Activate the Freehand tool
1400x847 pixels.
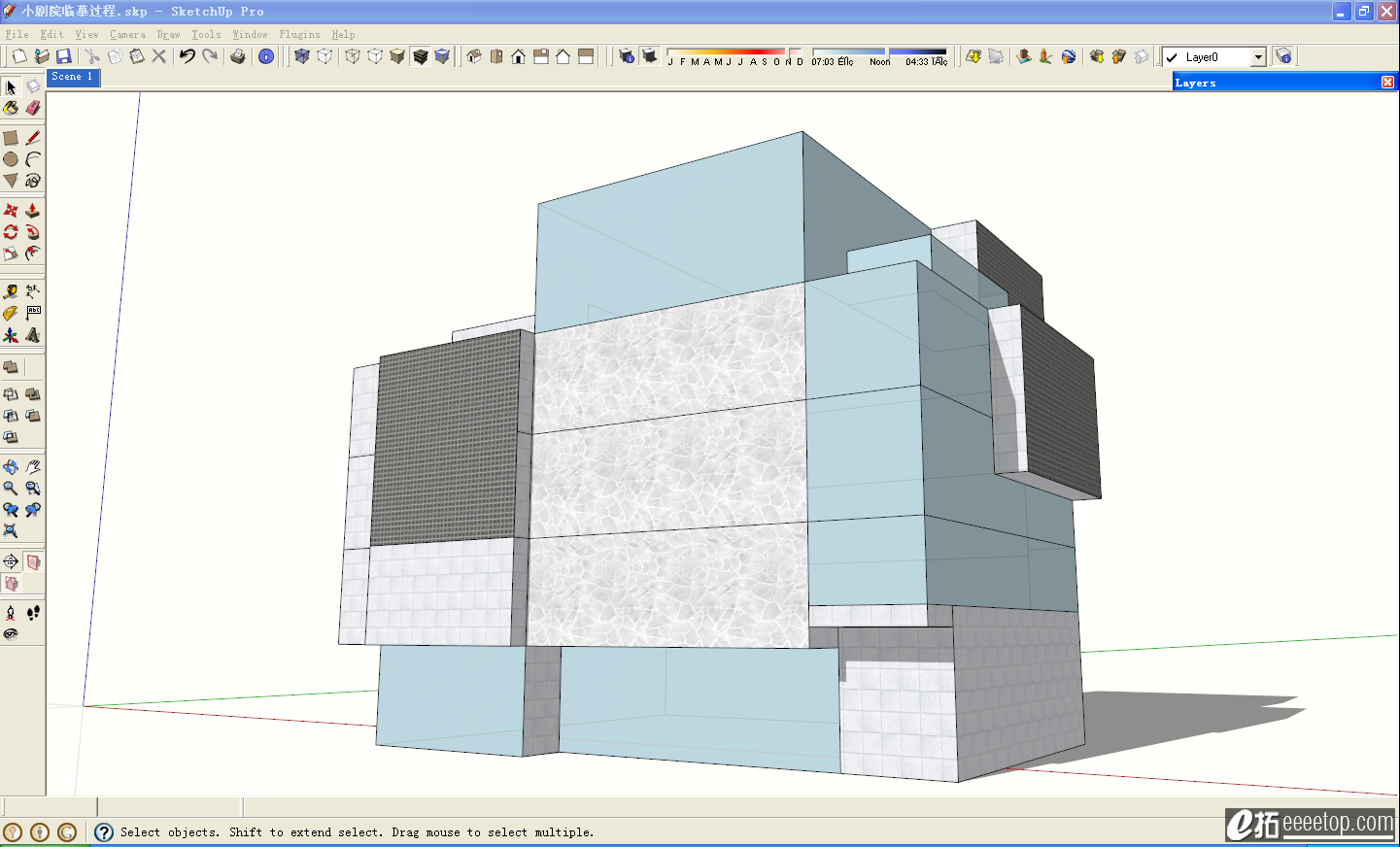coord(33,181)
